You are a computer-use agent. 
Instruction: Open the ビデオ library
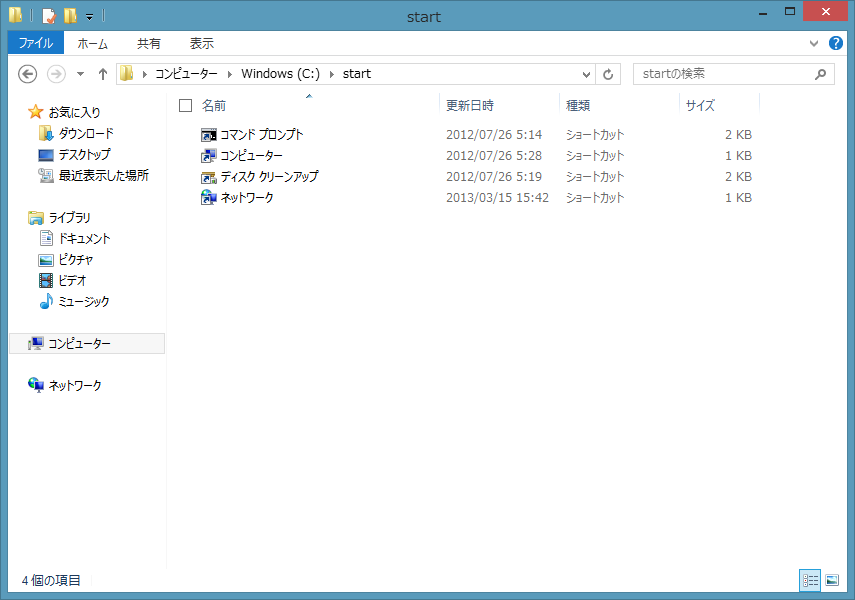click(73, 280)
